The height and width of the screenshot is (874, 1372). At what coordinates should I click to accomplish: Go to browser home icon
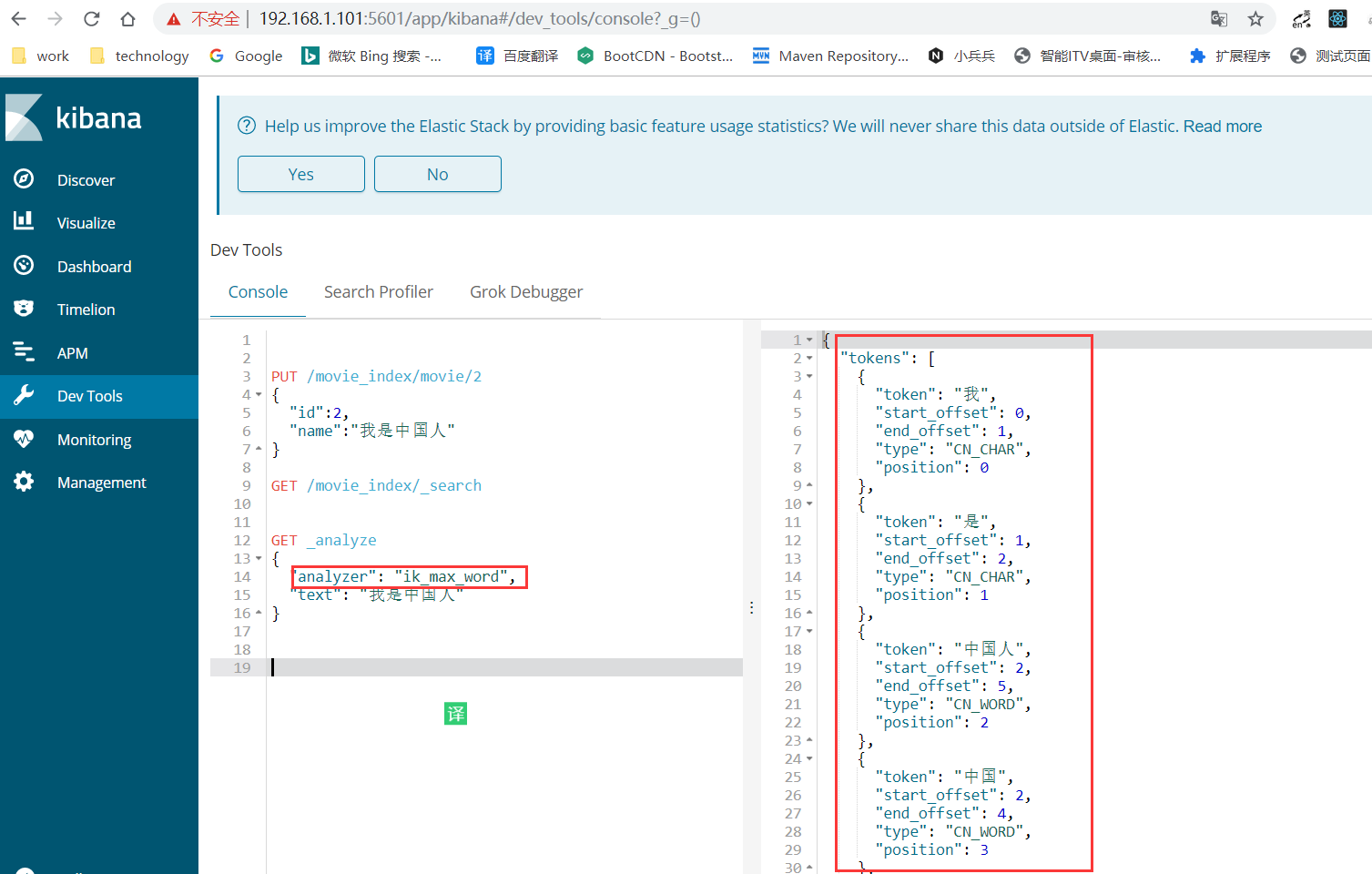point(127,18)
